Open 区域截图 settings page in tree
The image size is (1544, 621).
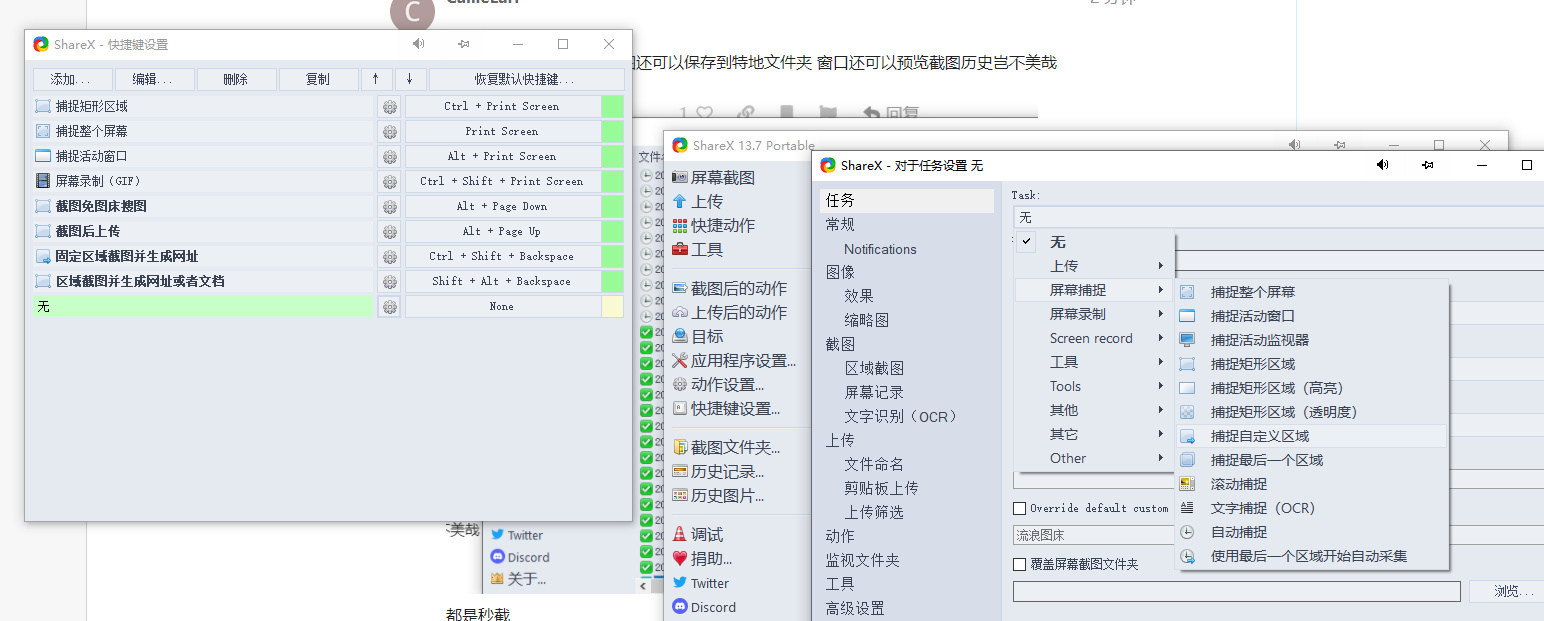point(874,368)
